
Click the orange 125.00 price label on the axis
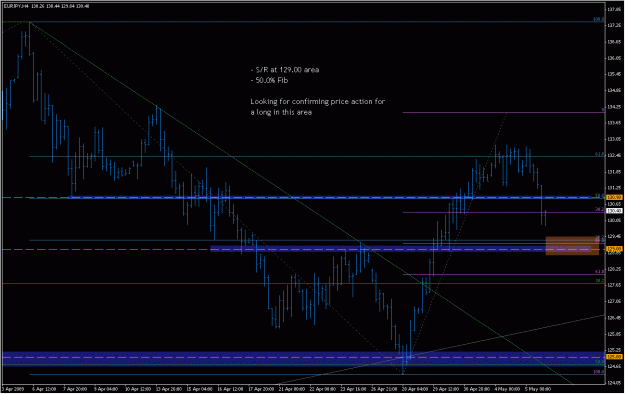[614, 357]
